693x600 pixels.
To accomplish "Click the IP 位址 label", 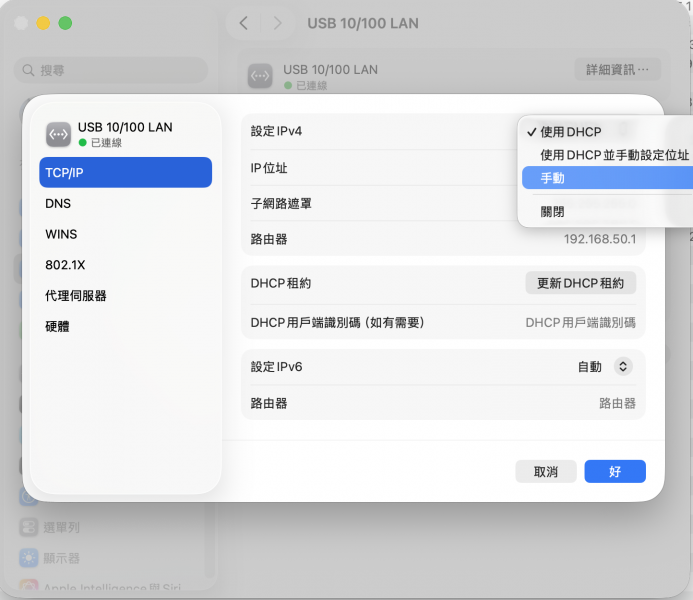I will [x=269, y=168].
